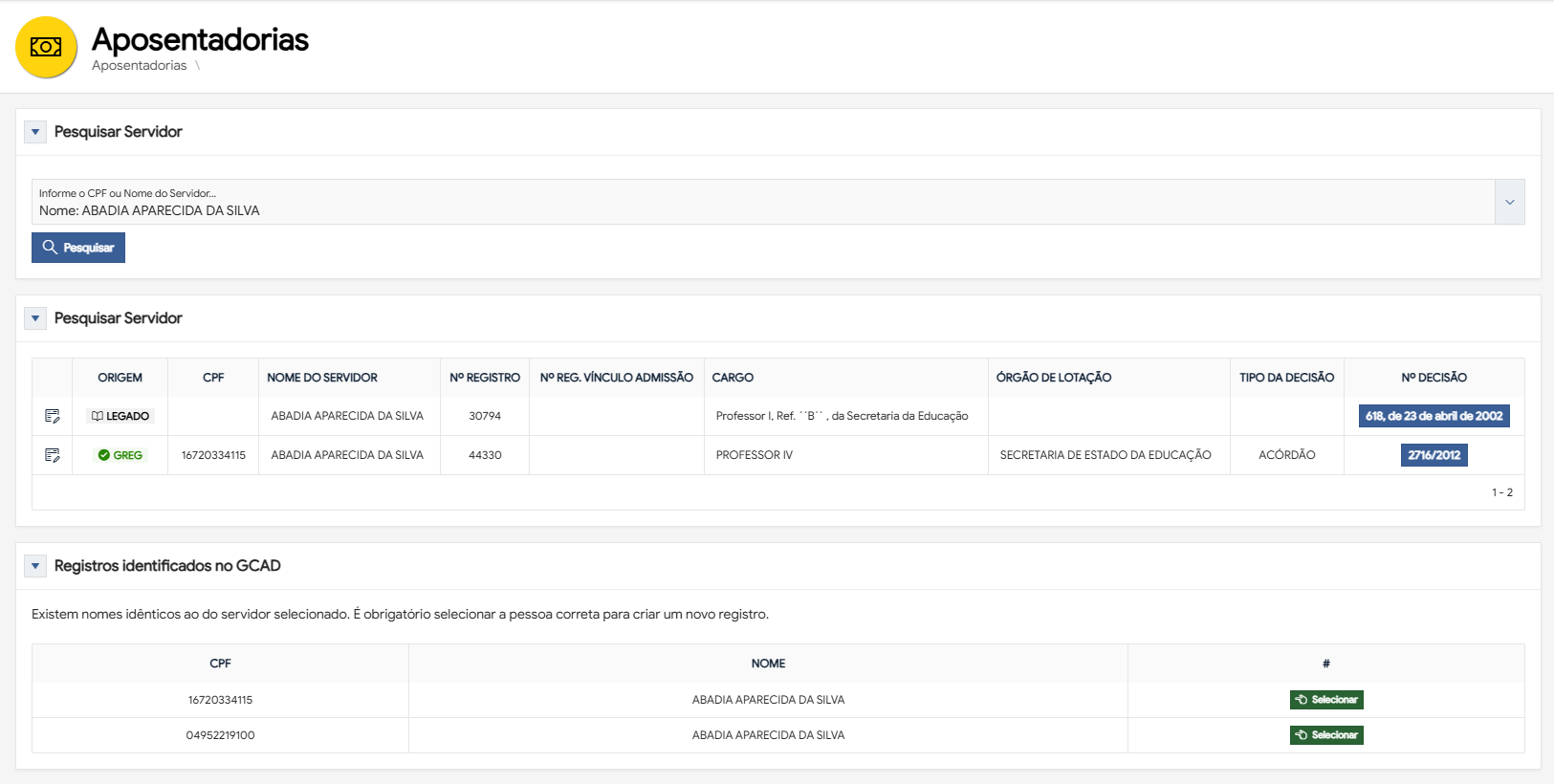Viewport: 1554px width, 784px height.
Task: Open edit icon for the GREG row
Action: 53,455
